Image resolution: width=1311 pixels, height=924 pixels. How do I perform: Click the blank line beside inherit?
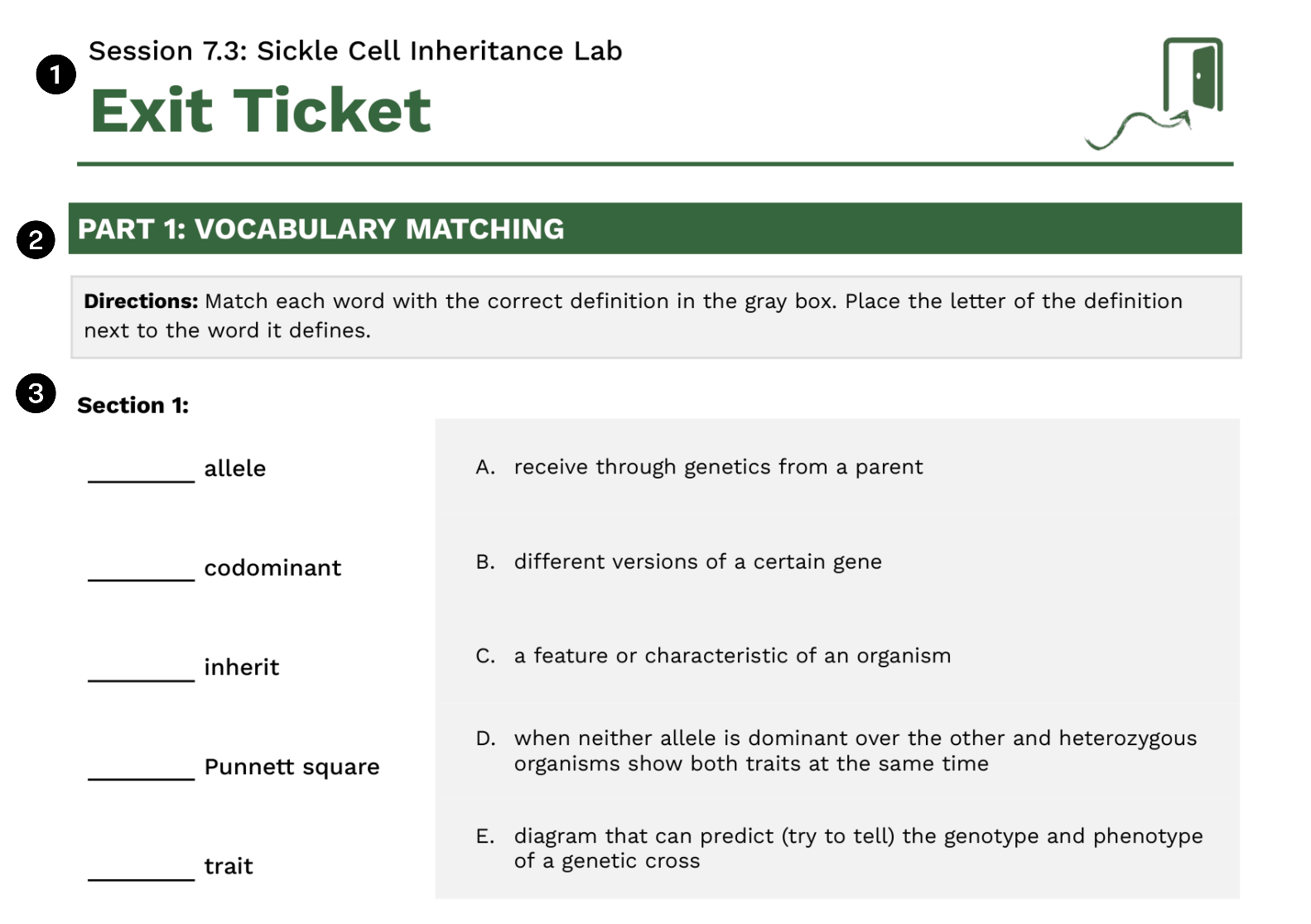(141, 679)
